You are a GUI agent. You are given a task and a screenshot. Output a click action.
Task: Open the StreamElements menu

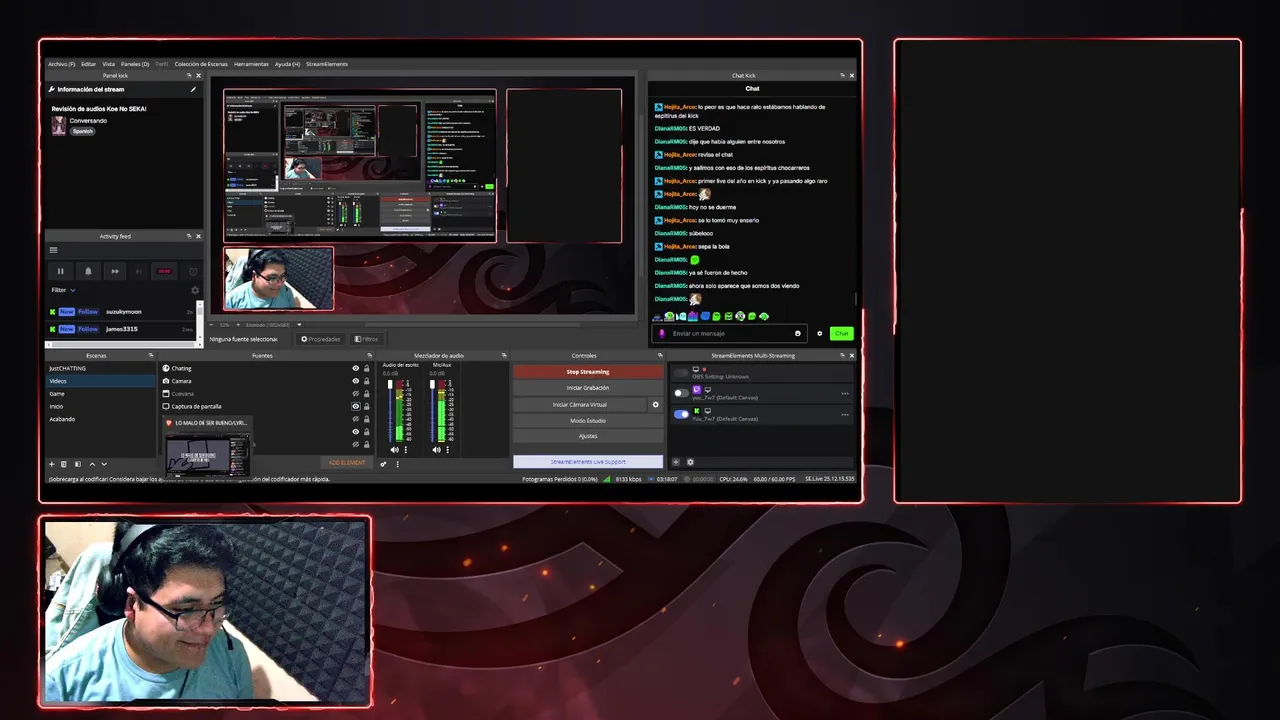327,64
